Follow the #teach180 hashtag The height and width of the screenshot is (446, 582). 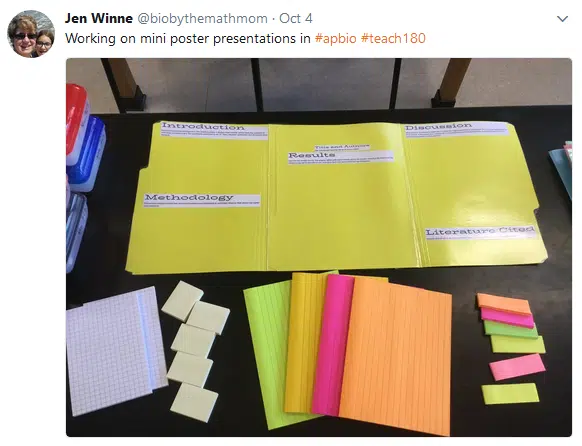click(393, 38)
